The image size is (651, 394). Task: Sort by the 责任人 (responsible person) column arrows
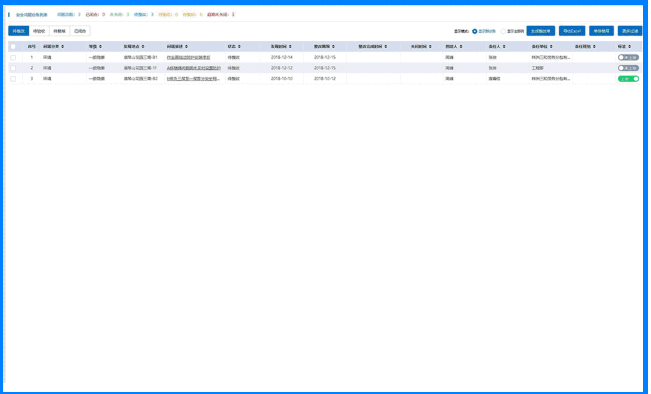pyautogui.click(x=504, y=46)
